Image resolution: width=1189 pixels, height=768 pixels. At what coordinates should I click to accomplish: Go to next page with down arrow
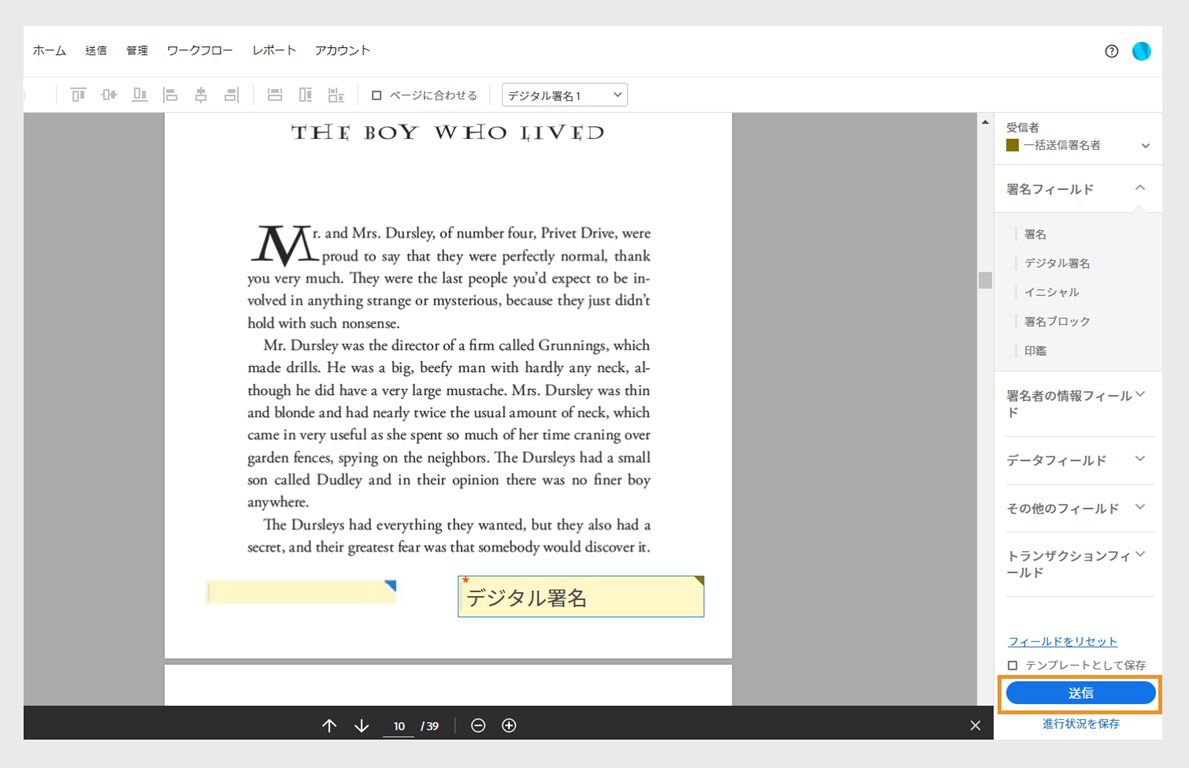pos(361,725)
